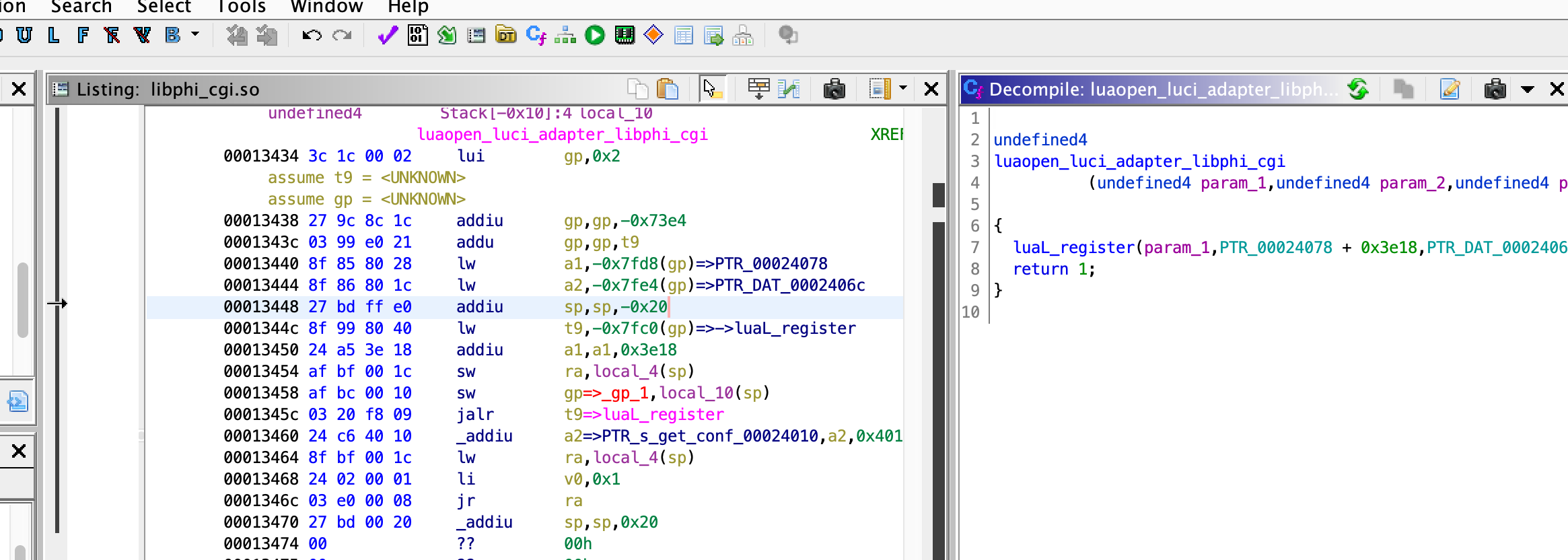Click the crossed-out V toolbar icon
1568x560 pixels.
click(x=142, y=35)
